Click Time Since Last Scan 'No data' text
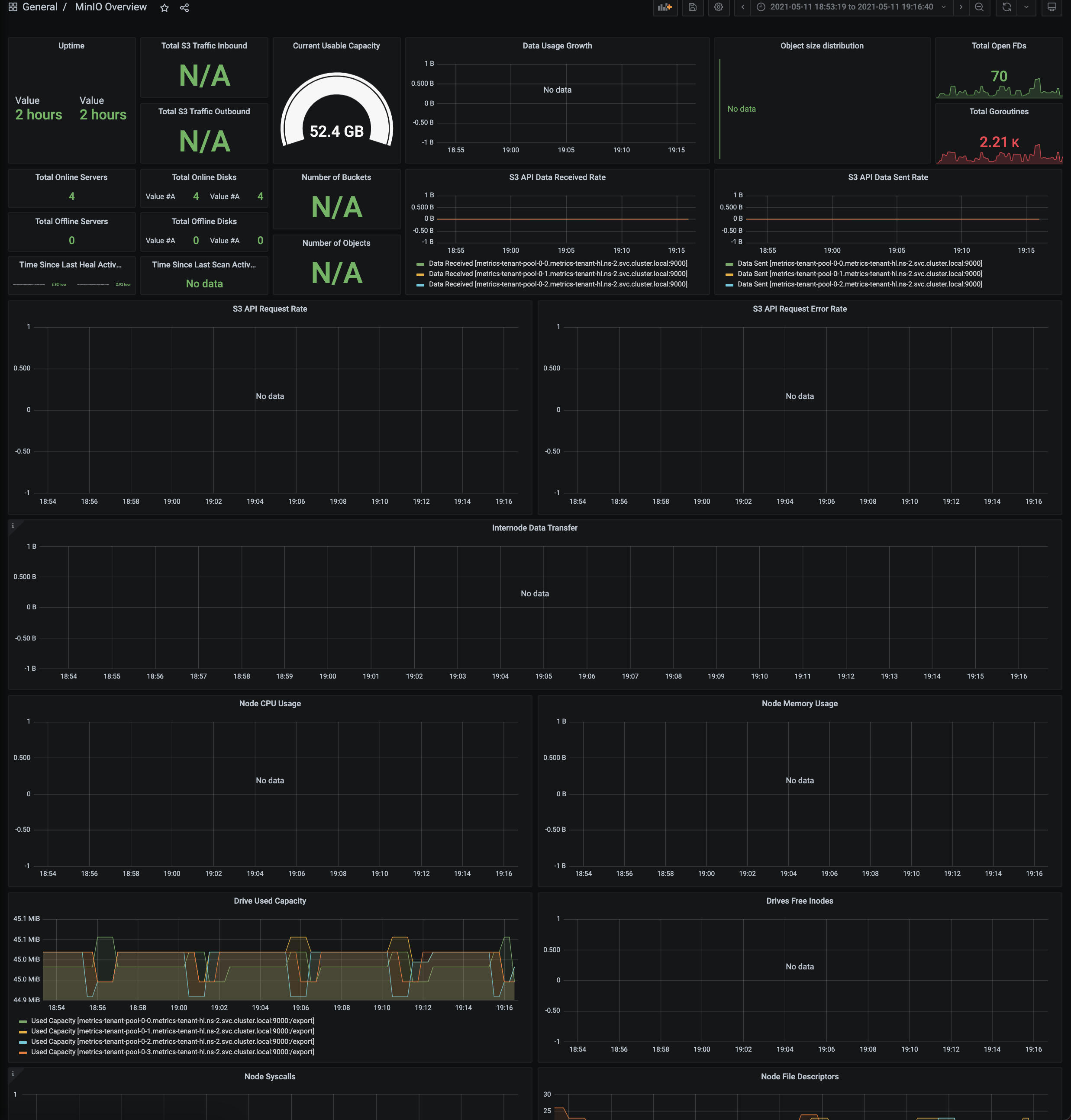This screenshot has height=1120, width=1071. [204, 284]
